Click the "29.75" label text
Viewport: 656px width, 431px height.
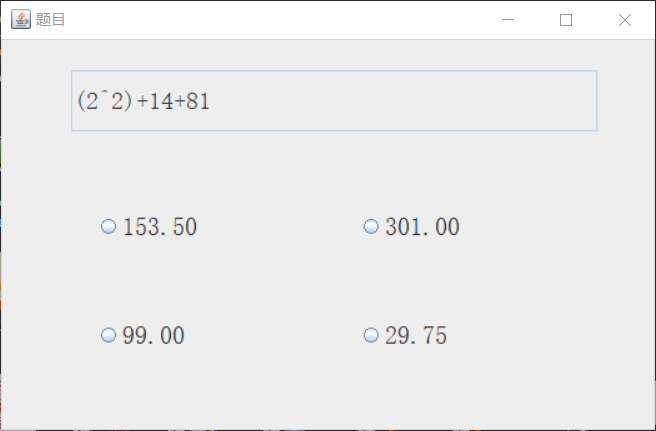click(x=416, y=336)
